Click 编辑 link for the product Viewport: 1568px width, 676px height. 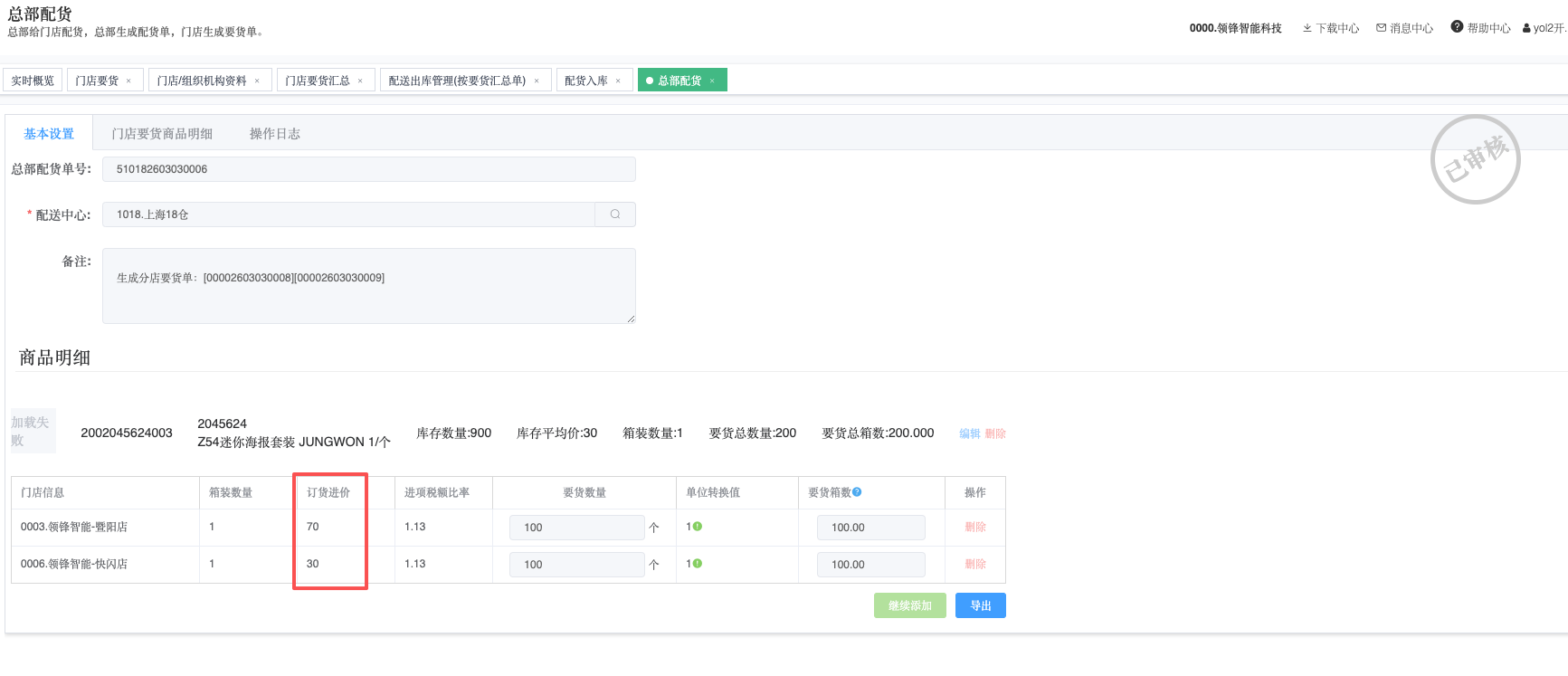[969, 433]
